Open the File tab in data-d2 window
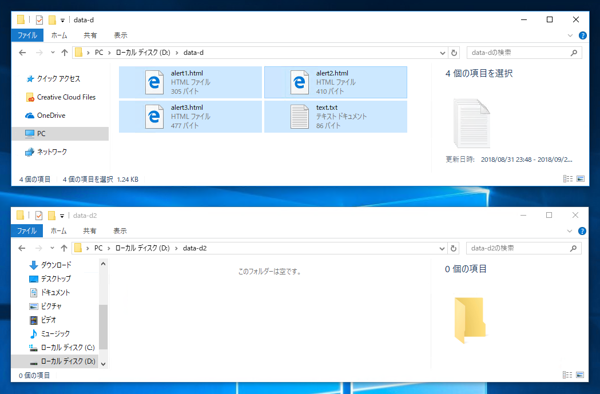Viewport: 600px width, 394px height. click(27, 231)
